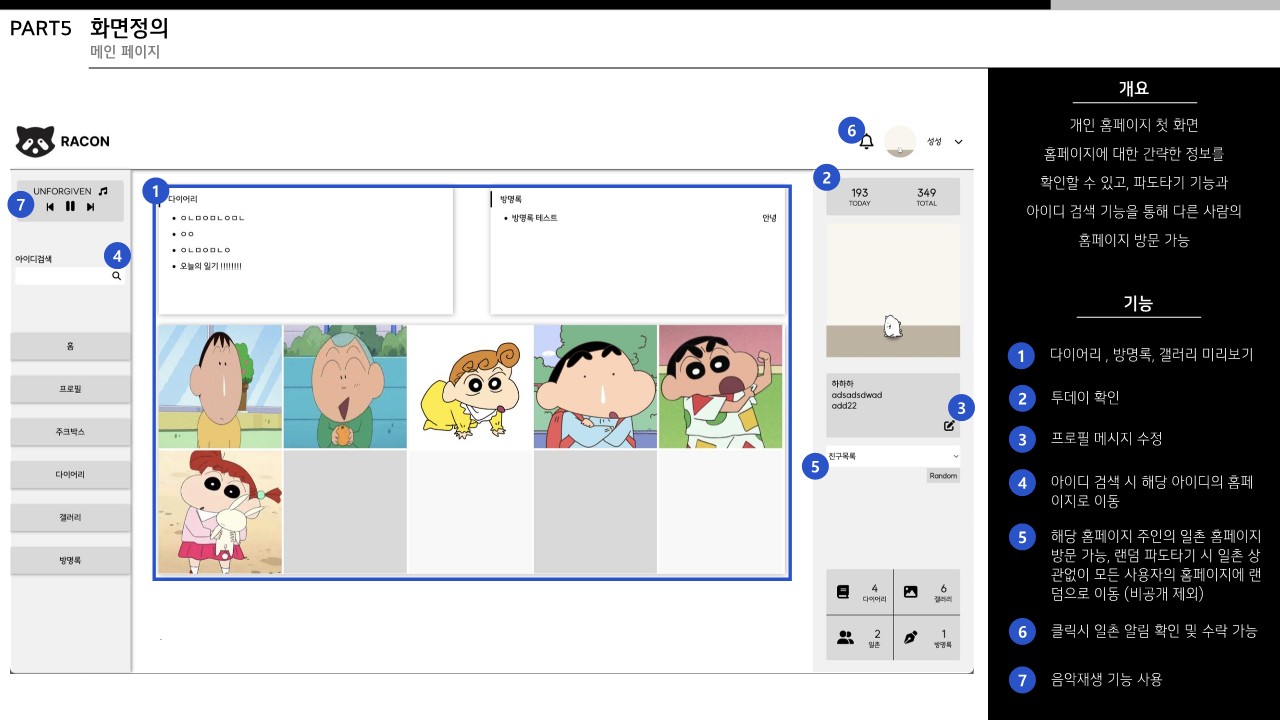Viewport: 1280px width, 720px height.
Task: Click the RACON raccoon logo
Action: [35, 142]
